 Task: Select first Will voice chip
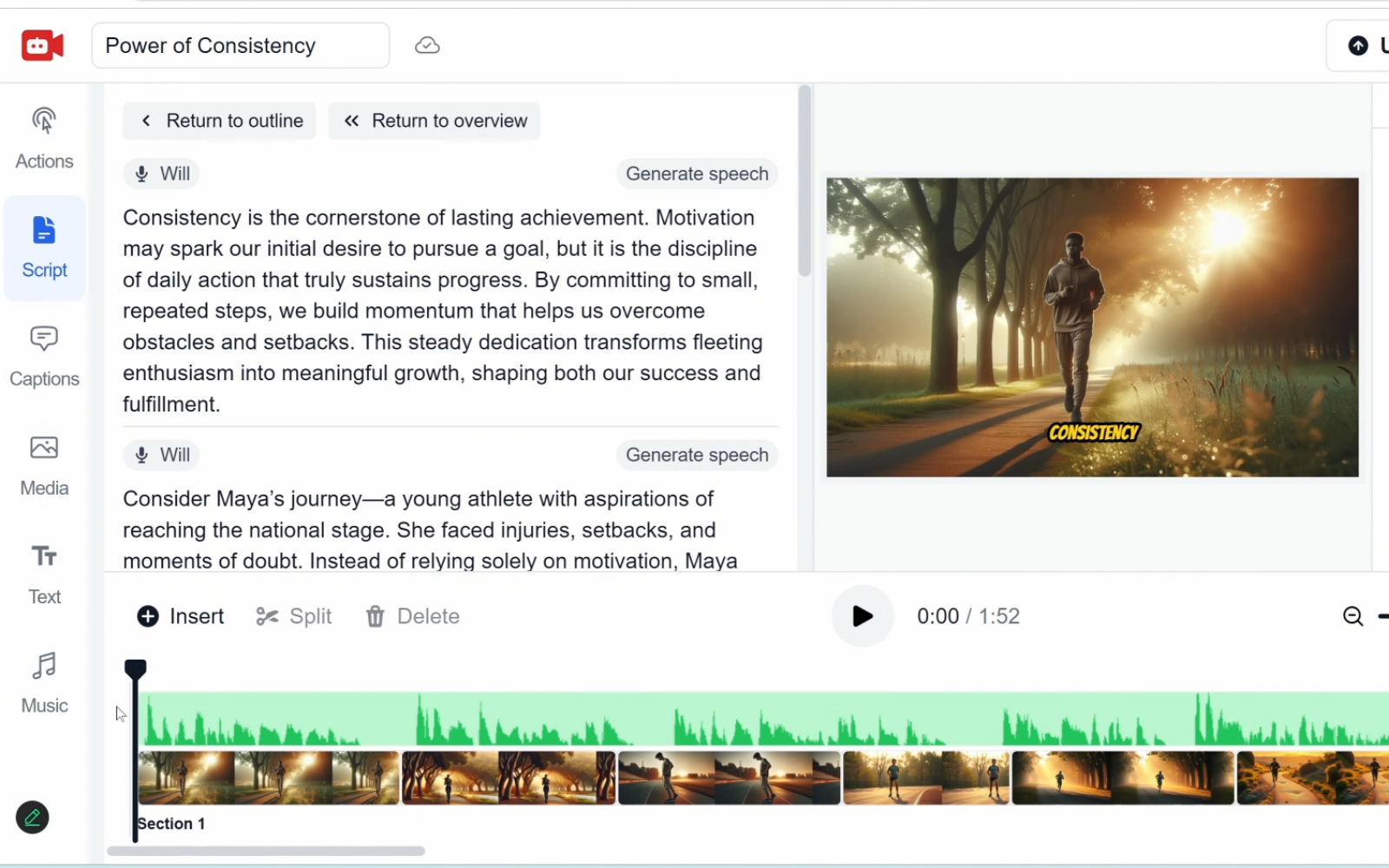(x=161, y=174)
